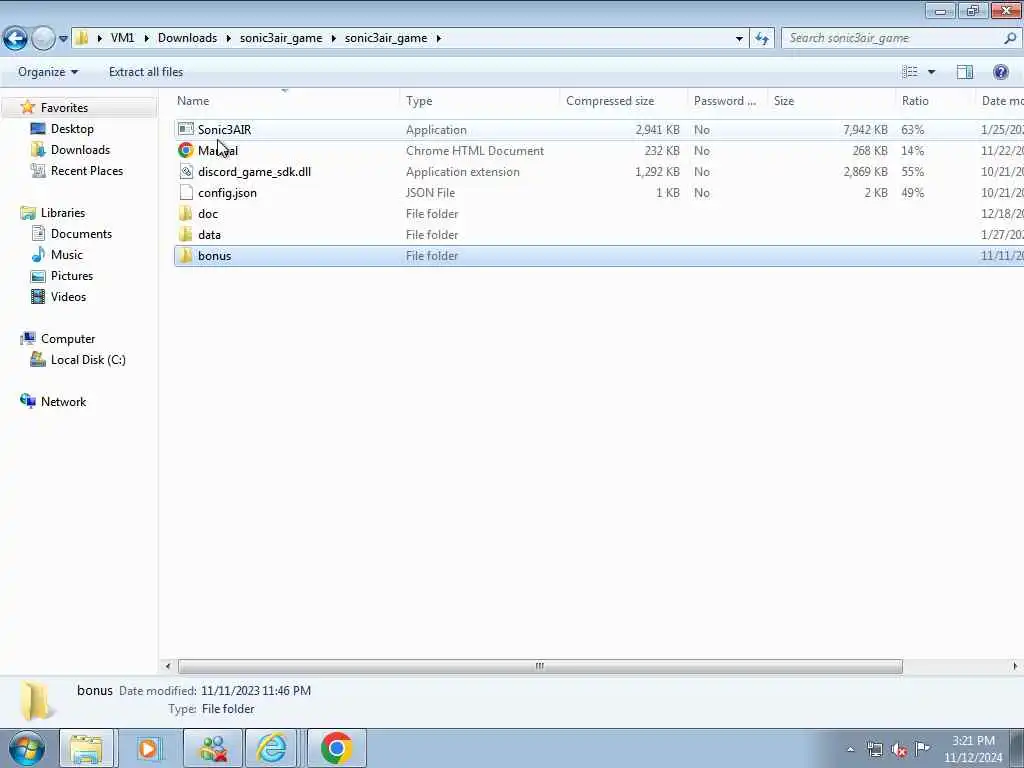The height and width of the screenshot is (768, 1024).
Task: Open the Pictures library
Action: point(72,276)
